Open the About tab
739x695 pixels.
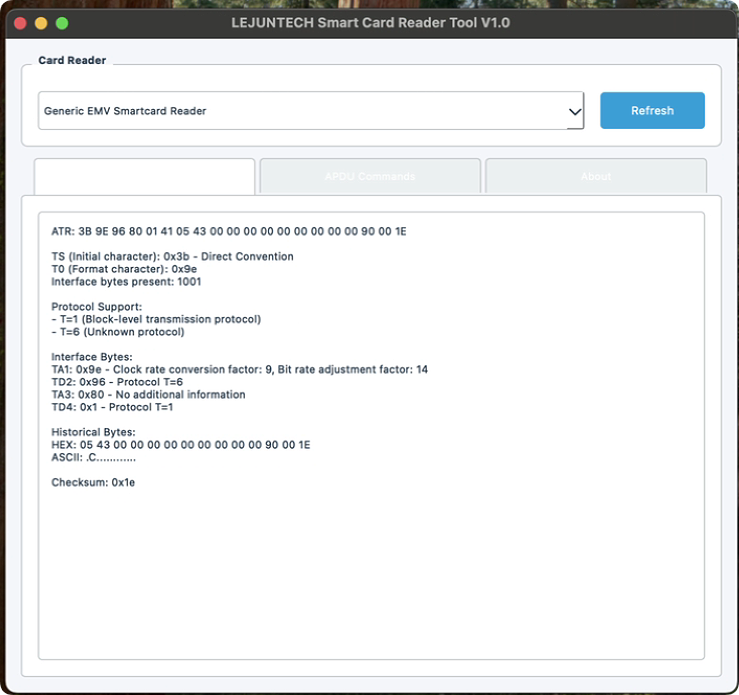pyautogui.click(x=596, y=176)
